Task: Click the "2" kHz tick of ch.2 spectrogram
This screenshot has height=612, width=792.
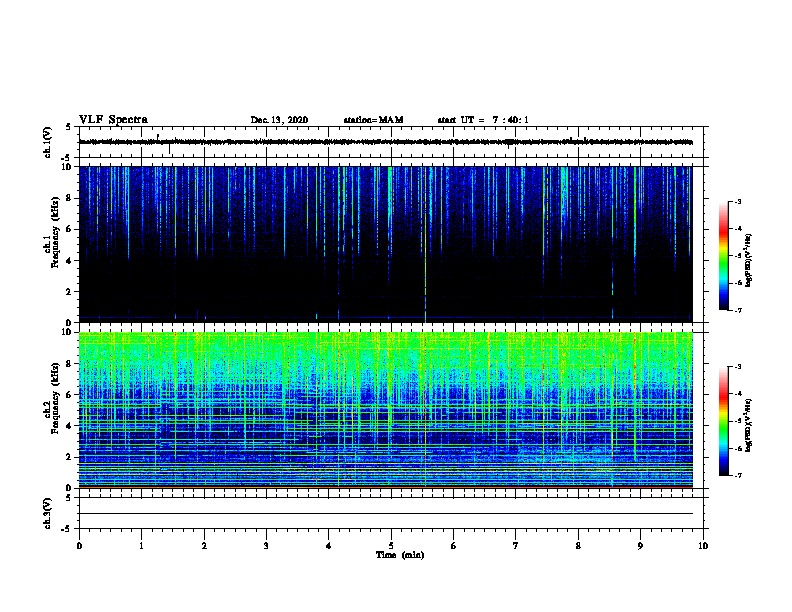Action: pyautogui.click(x=69, y=457)
